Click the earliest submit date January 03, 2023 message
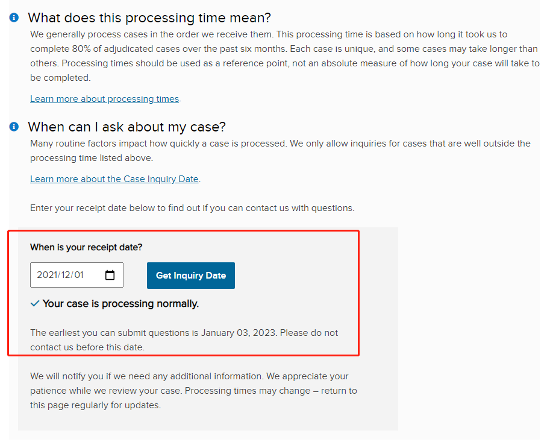The image size is (554, 446). coord(184,340)
